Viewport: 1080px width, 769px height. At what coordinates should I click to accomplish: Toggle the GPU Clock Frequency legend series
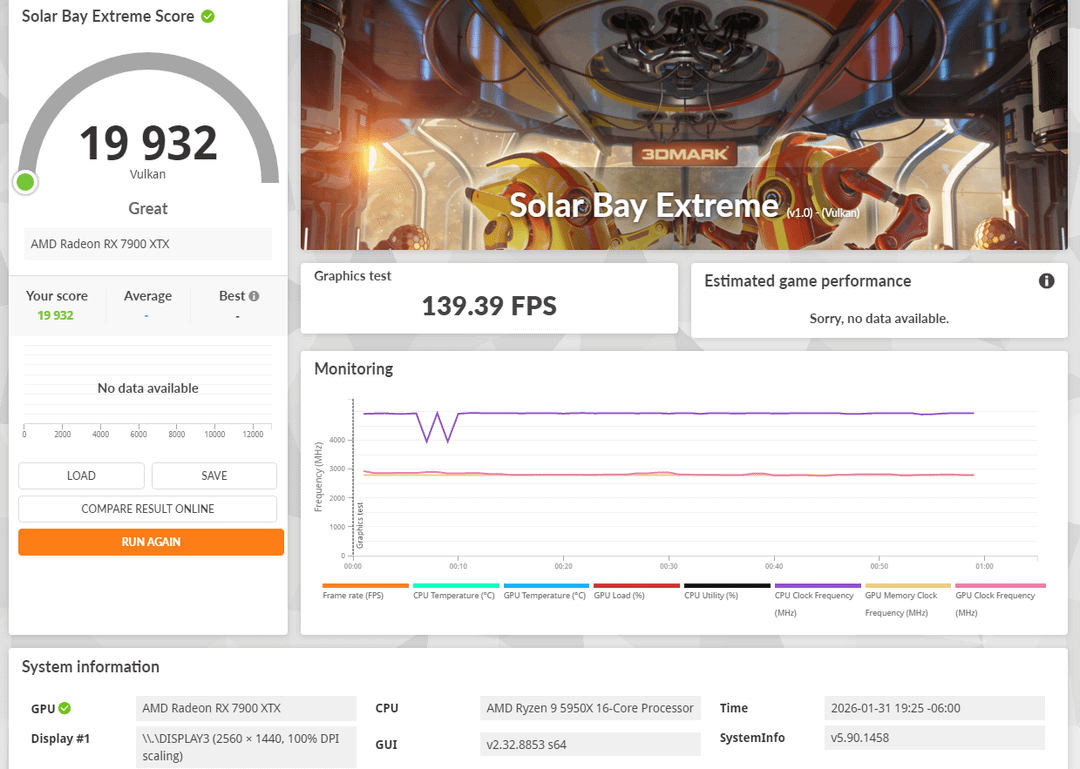click(998, 596)
